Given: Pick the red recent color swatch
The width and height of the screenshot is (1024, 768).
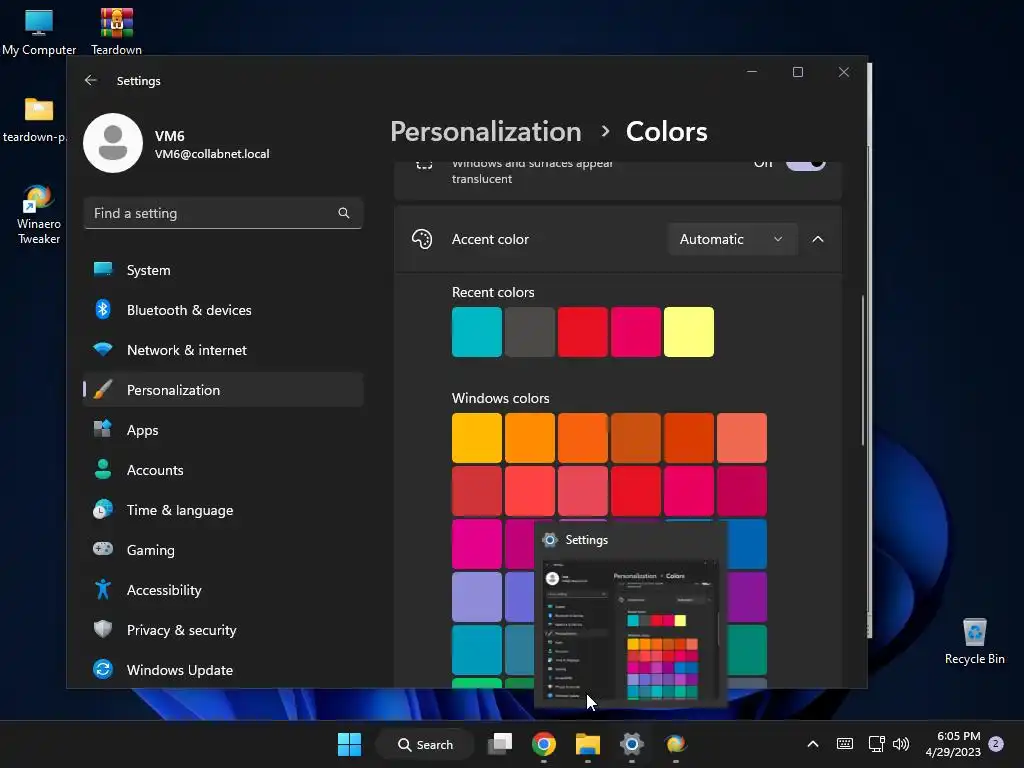Looking at the screenshot, I should 583,332.
